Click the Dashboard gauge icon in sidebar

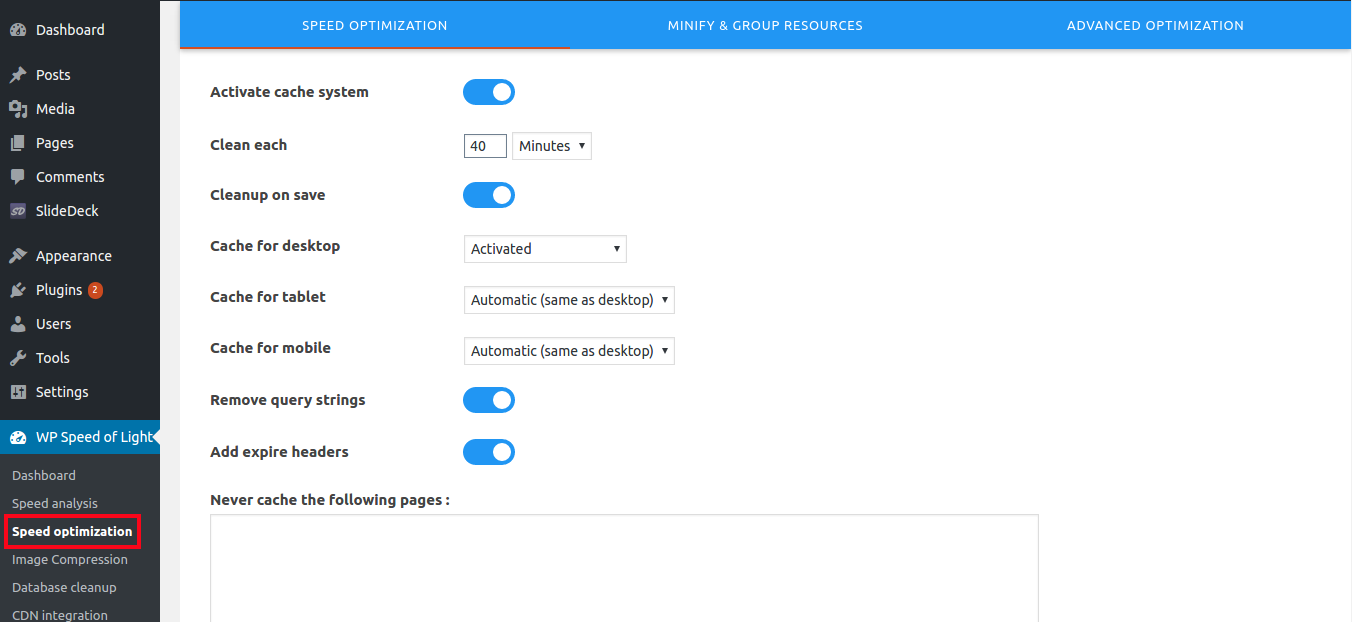(x=18, y=30)
